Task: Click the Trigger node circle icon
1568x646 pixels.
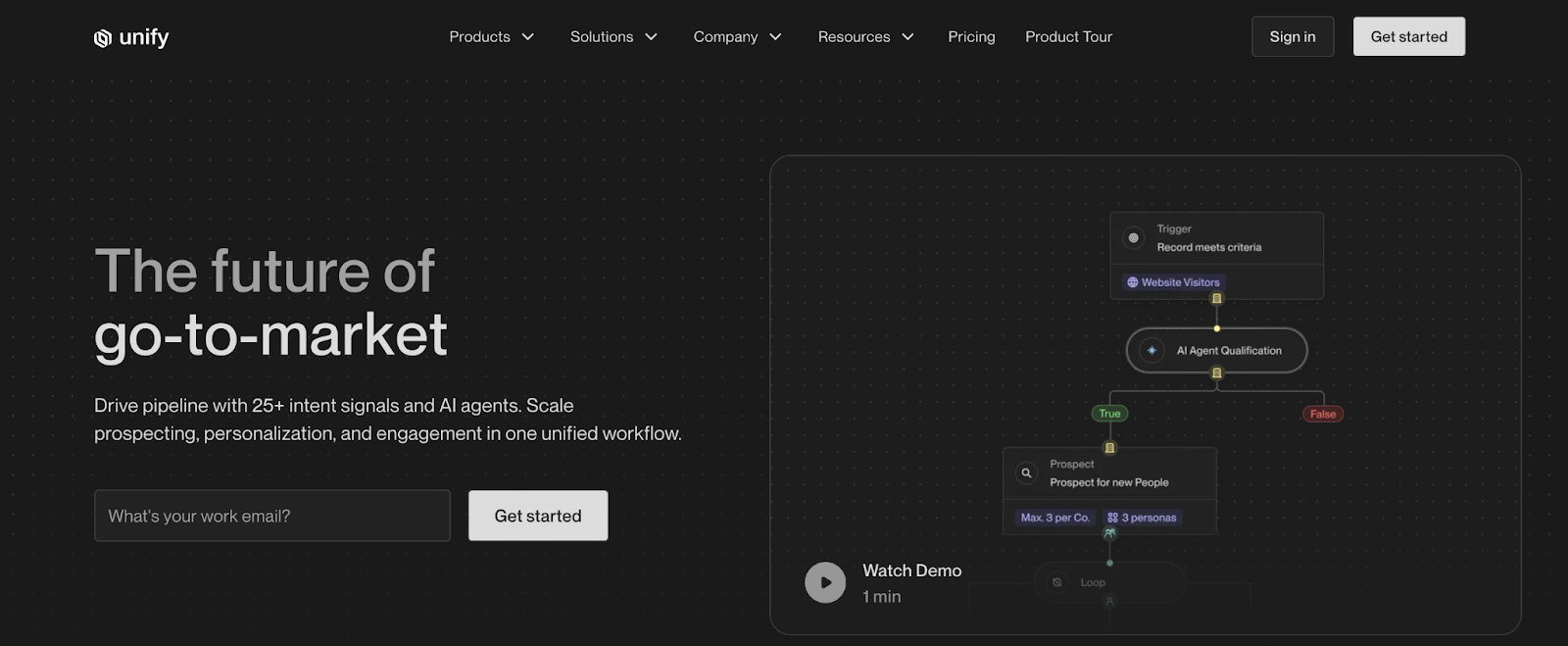Action: pos(1134,238)
